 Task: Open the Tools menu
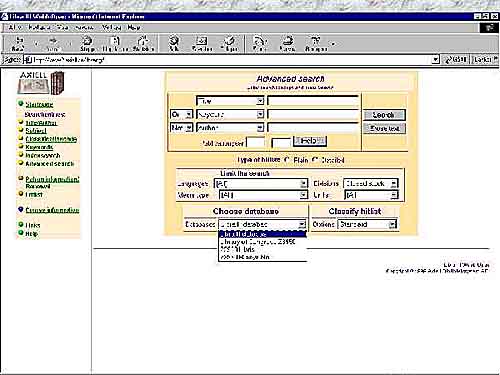[x=111, y=27]
